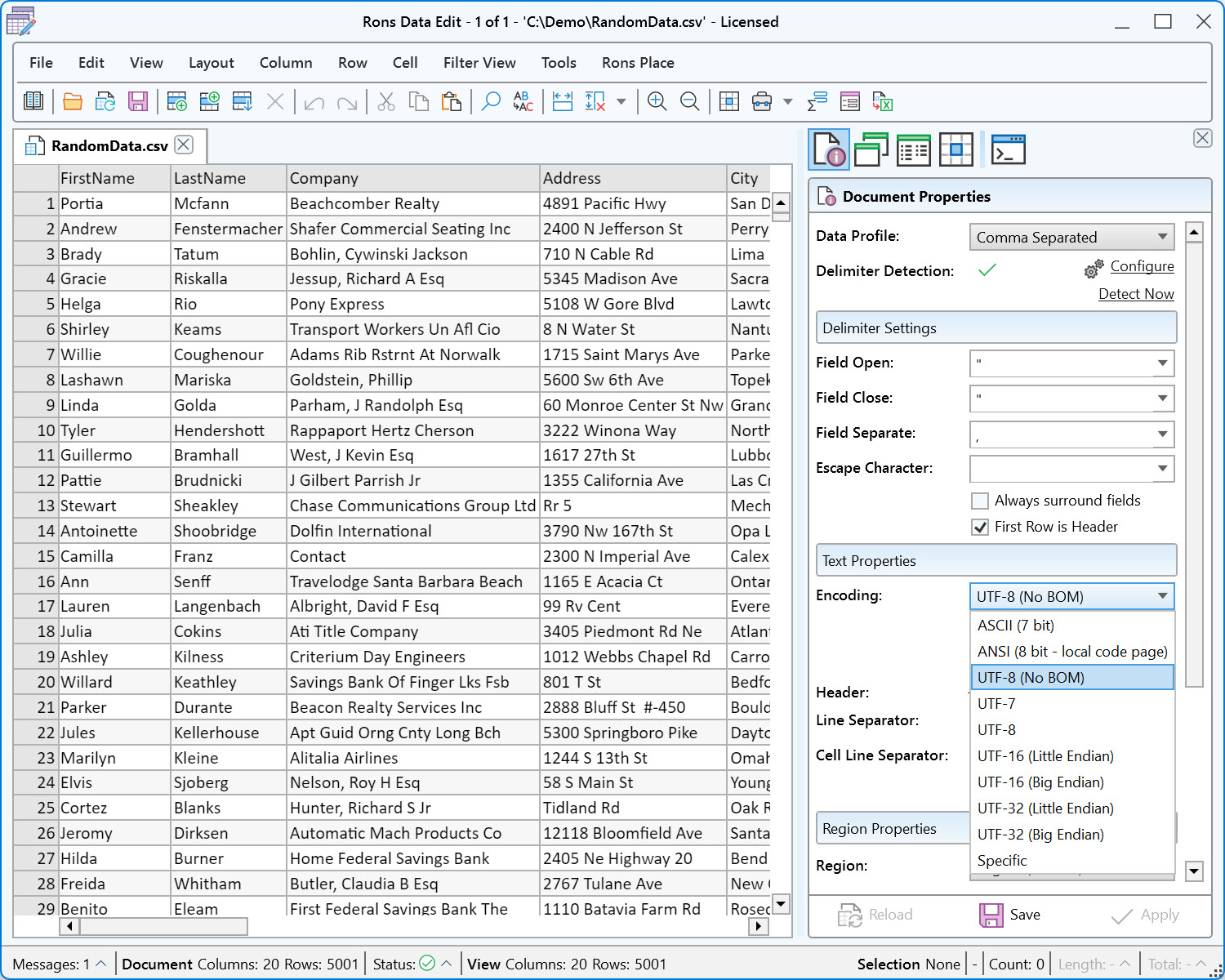Image resolution: width=1225 pixels, height=980 pixels.
Task: Pick ANSI (8 bit - local code page)
Action: (1072, 652)
